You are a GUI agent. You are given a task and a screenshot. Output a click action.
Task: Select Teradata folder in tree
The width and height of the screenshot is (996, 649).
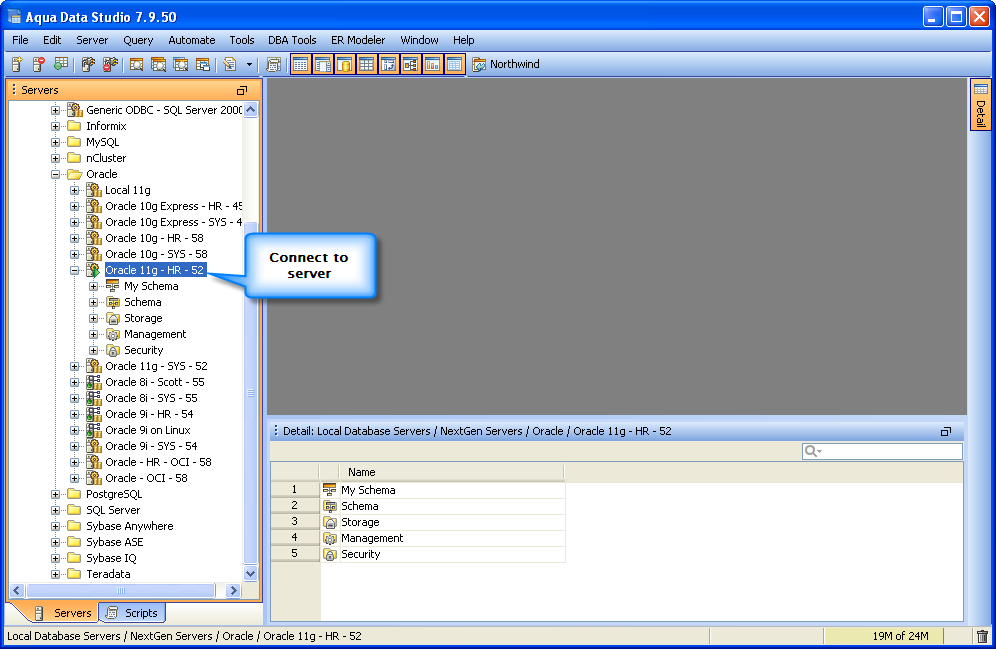108,573
